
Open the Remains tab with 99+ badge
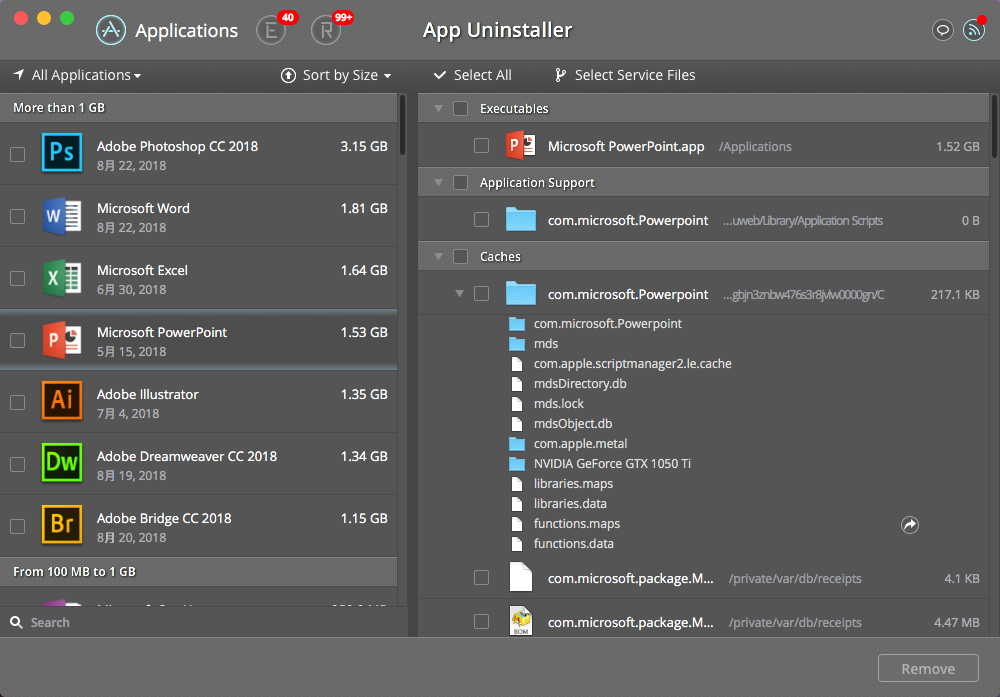click(x=326, y=30)
